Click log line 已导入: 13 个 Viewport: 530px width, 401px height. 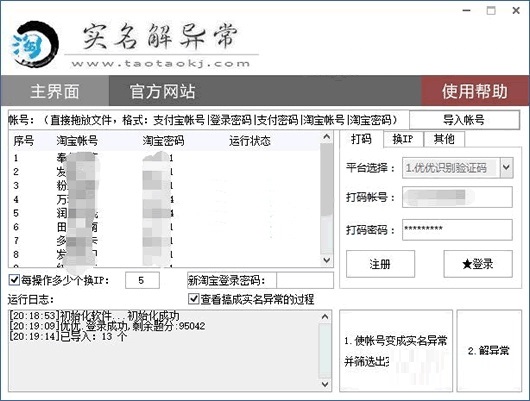coord(68,336)
